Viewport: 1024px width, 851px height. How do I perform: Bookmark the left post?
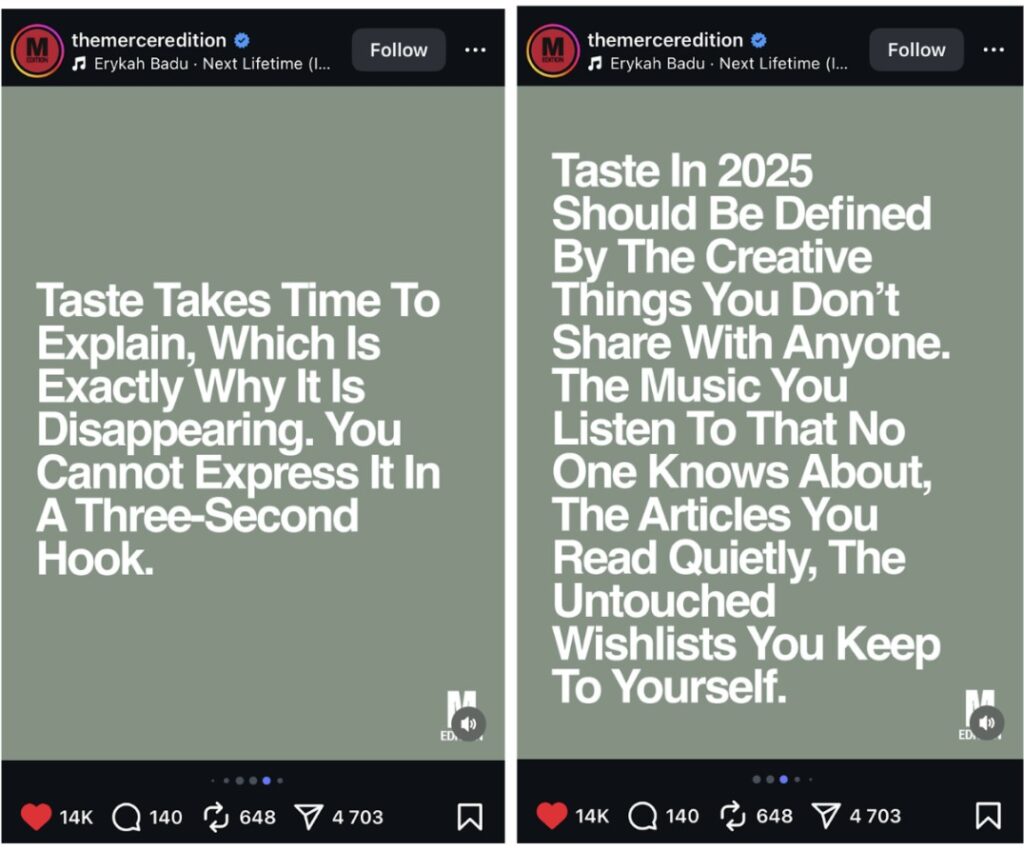coord(470,817)
